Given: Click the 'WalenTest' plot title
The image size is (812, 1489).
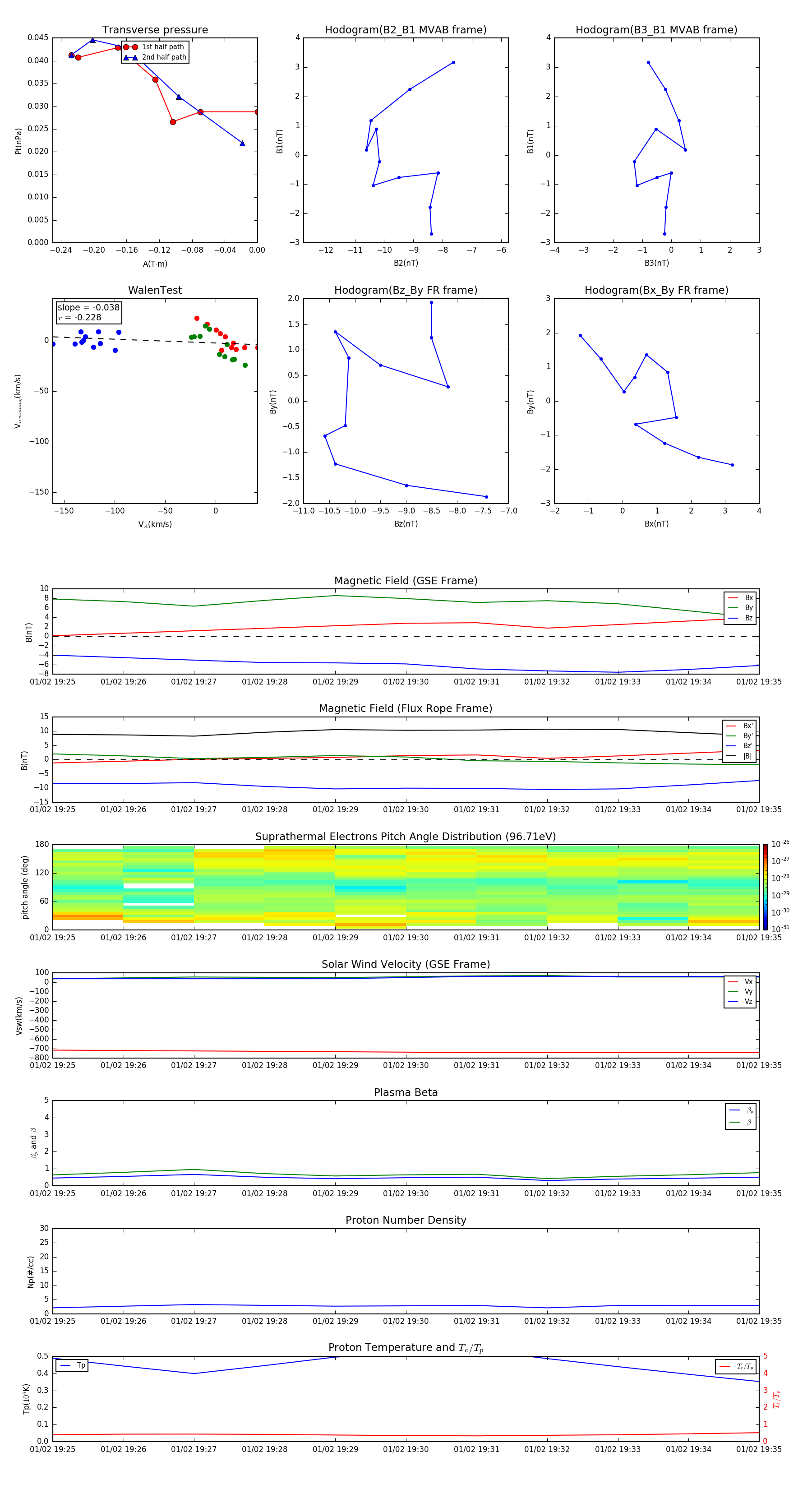Looking at the screenshot, I should [155, 290].
